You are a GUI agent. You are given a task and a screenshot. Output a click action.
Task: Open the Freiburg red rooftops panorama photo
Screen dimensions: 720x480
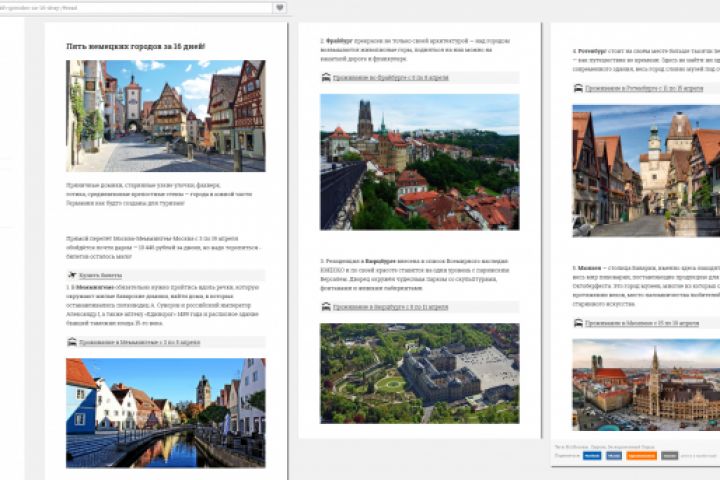click(420, 162)
